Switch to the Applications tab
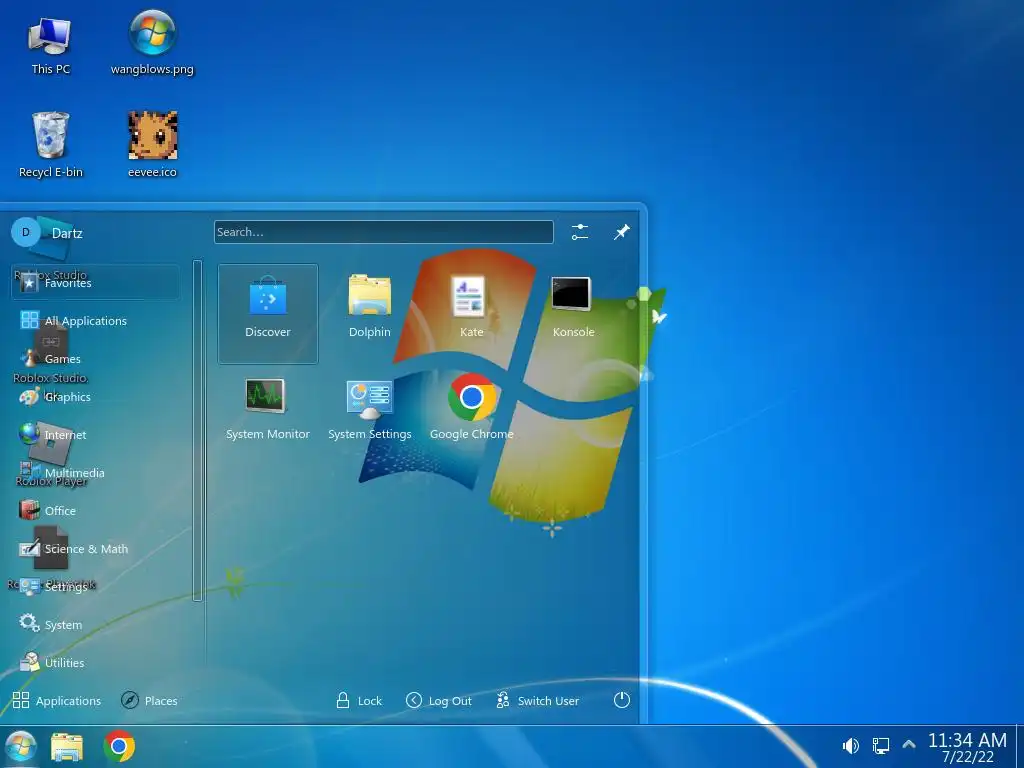Image resolution: width=1024 pixels, height=768 pixels. click(57, 701)
